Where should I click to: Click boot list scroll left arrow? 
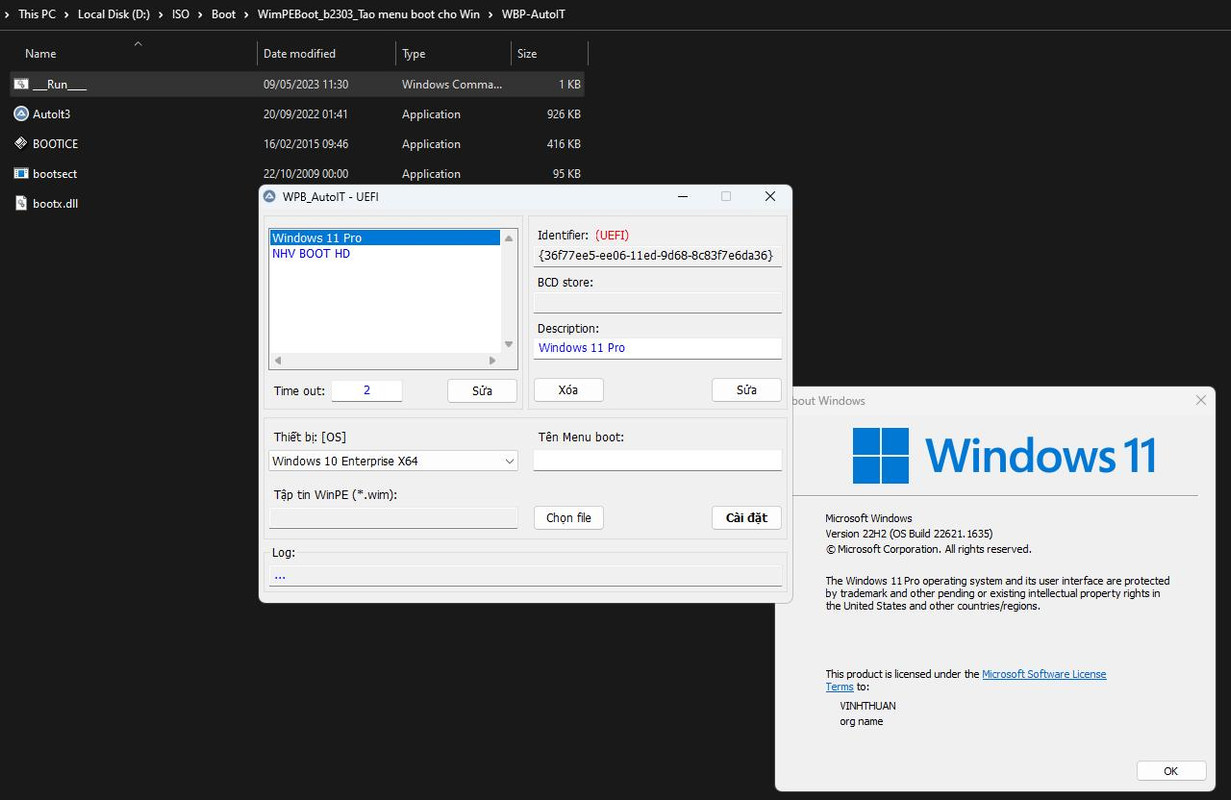click(278, 360)
